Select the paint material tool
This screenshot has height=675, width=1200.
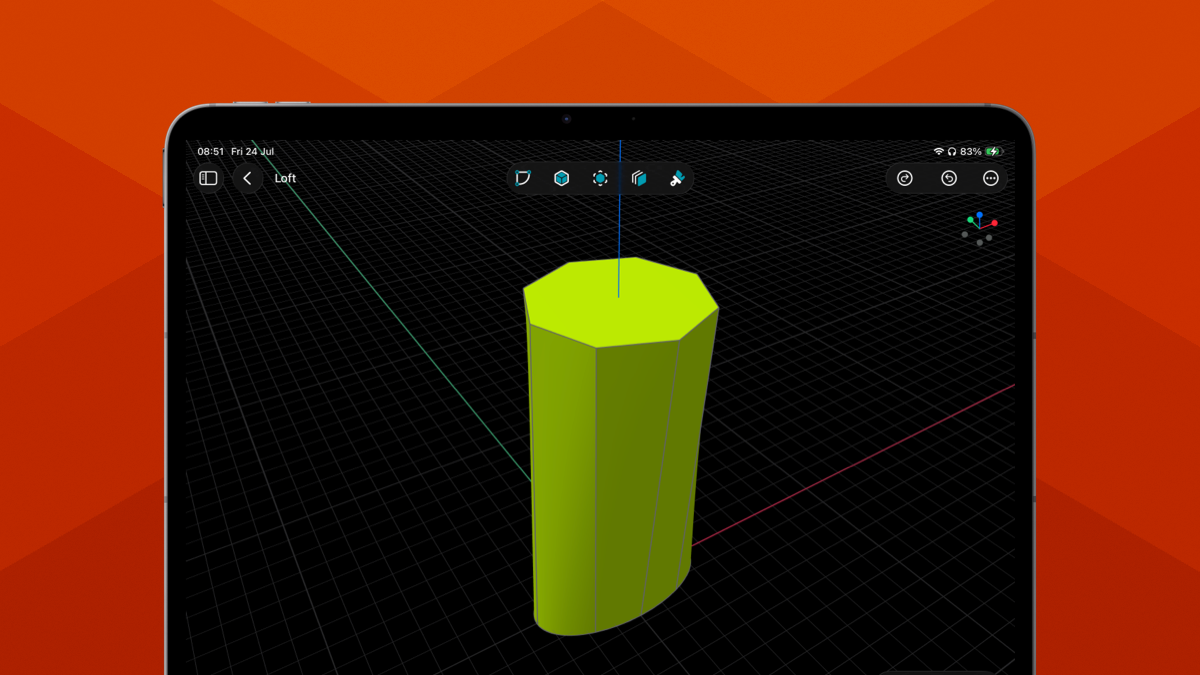click(x=677, y=178)
